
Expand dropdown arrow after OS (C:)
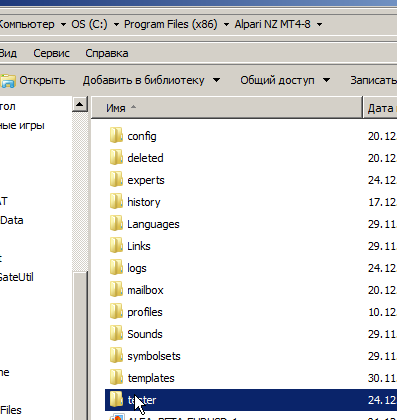(116, 25)
